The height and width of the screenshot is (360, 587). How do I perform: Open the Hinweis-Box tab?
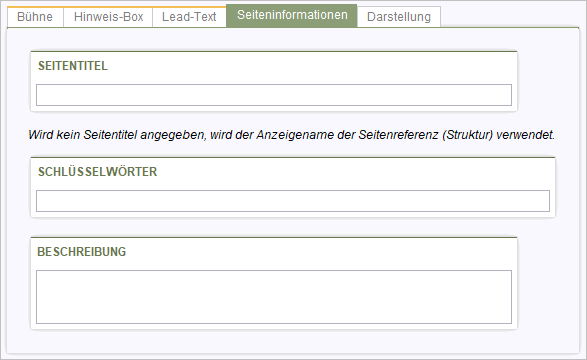(108, 17)
